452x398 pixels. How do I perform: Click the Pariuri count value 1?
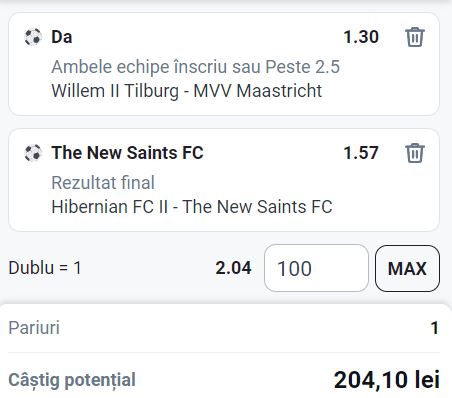coord(435,328)
